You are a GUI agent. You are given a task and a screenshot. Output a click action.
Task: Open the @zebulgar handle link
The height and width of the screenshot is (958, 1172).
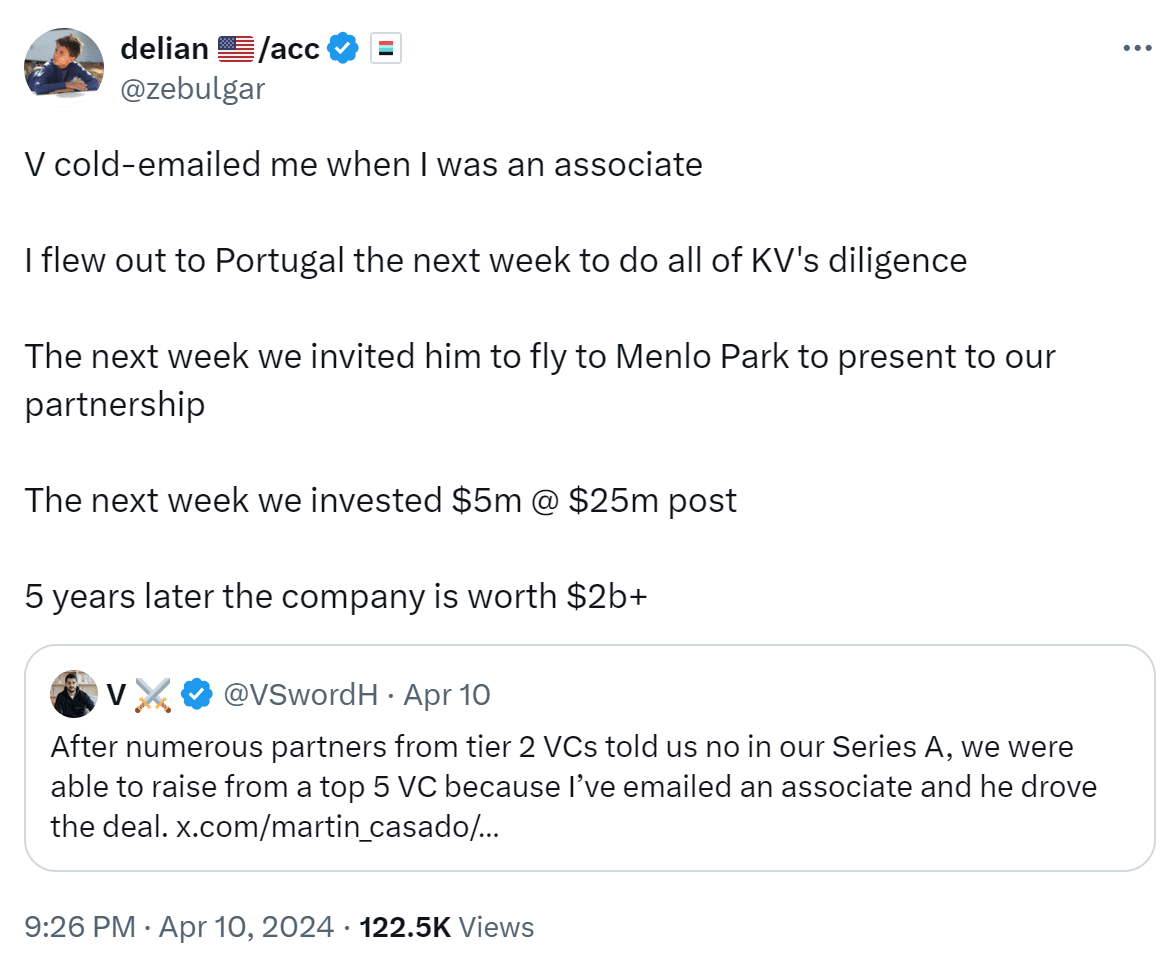[x=192, y=89]
